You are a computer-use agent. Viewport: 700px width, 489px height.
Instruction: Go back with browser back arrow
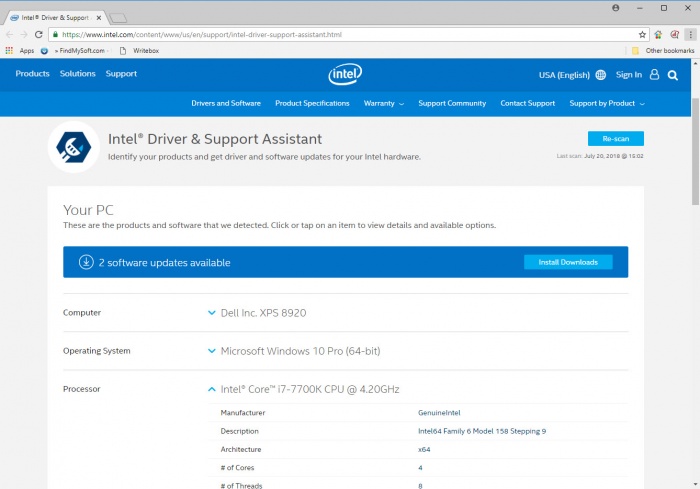(10, 34)
